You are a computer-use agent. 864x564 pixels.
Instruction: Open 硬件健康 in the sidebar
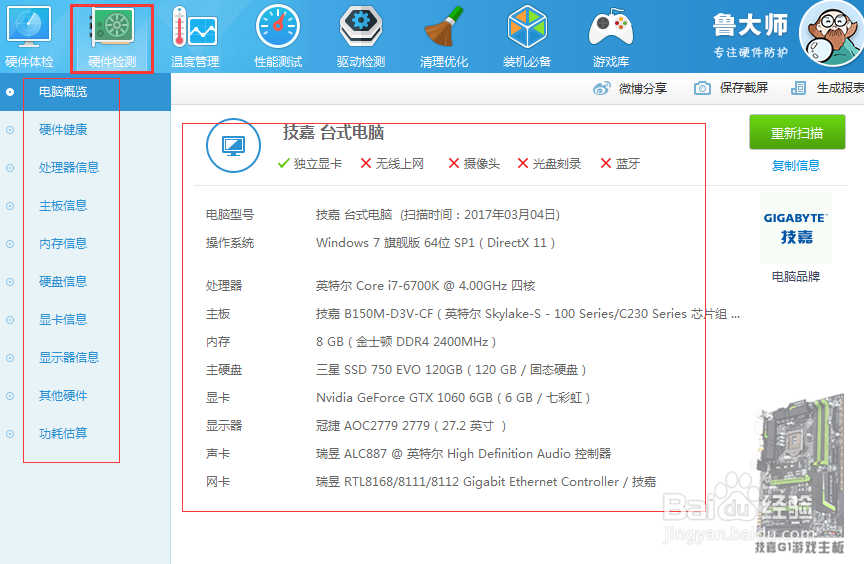pos(63,130)
